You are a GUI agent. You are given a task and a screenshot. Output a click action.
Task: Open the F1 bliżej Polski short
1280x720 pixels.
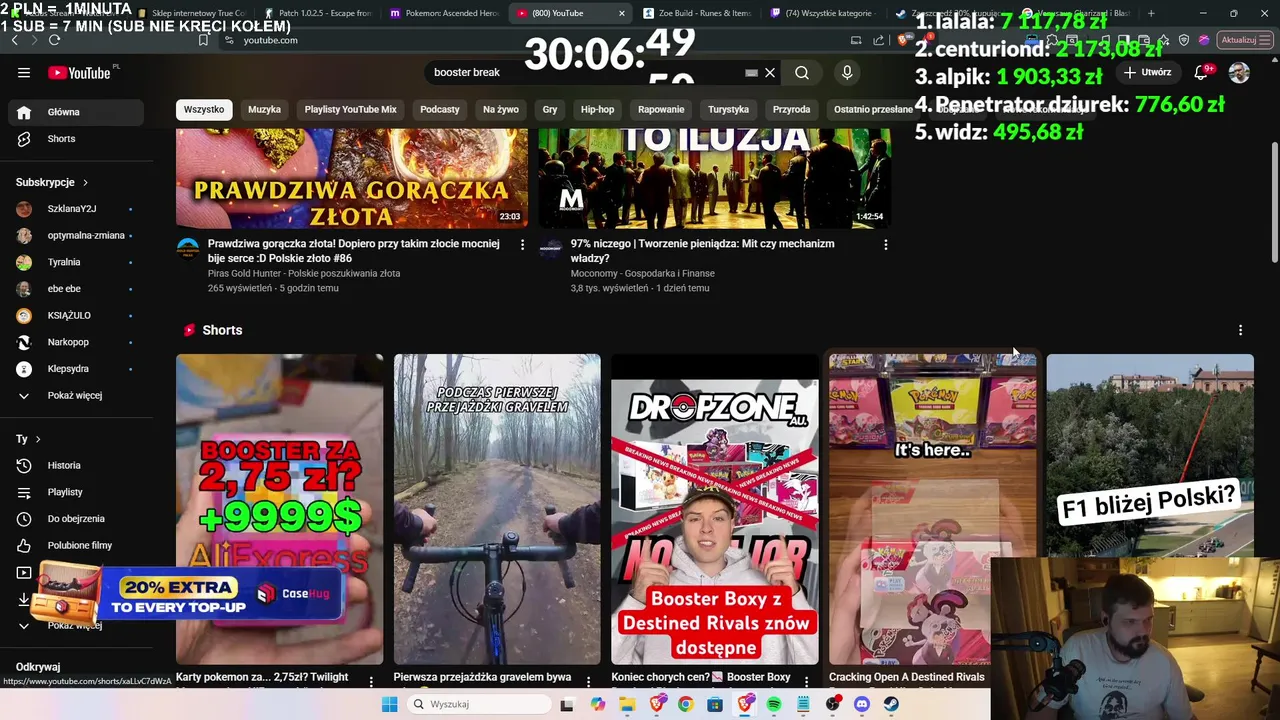1150,455
